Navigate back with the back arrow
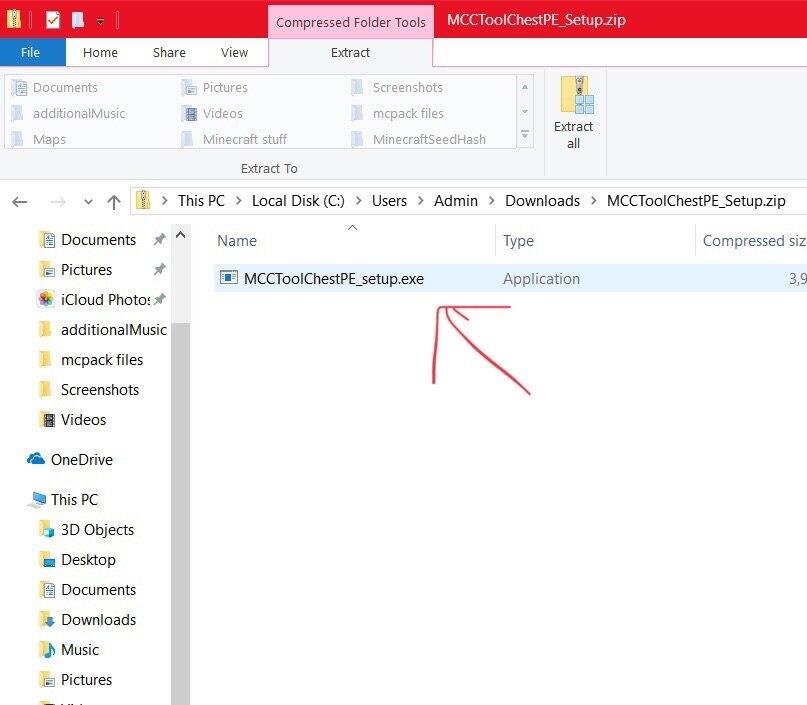 [20, 202]
